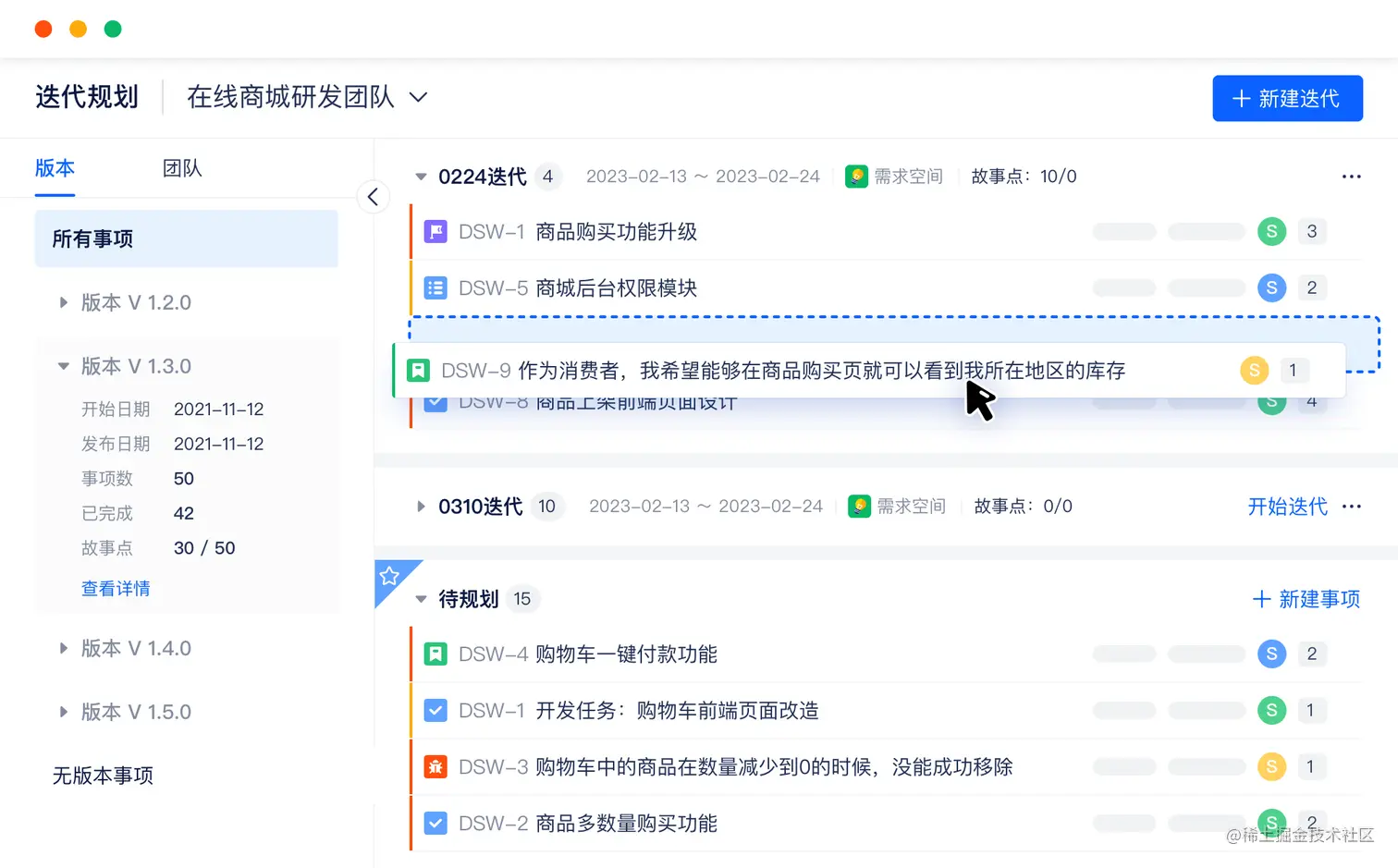Click the green assignee avatar on DSW-1 开发任务 row
Viewport: 1398px width, 868px height.
click(x=1272, y=710)
